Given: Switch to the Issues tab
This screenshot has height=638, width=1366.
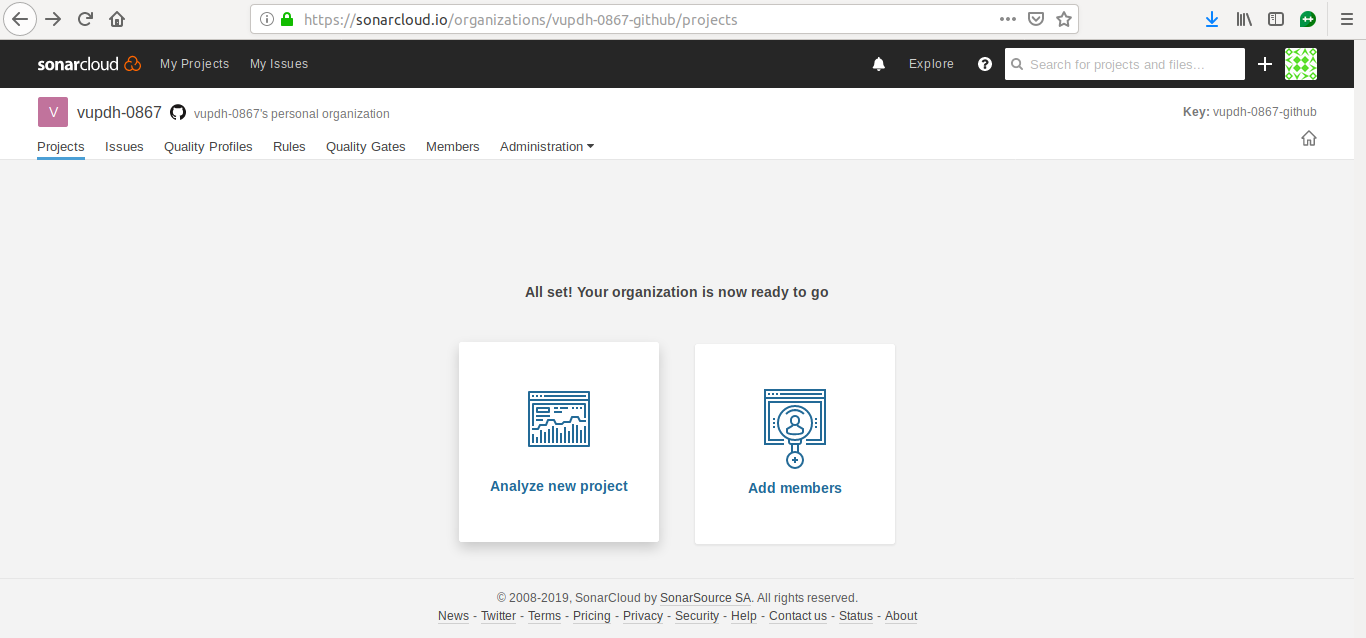Looking at the screenshot, I should tap(124, 147).
